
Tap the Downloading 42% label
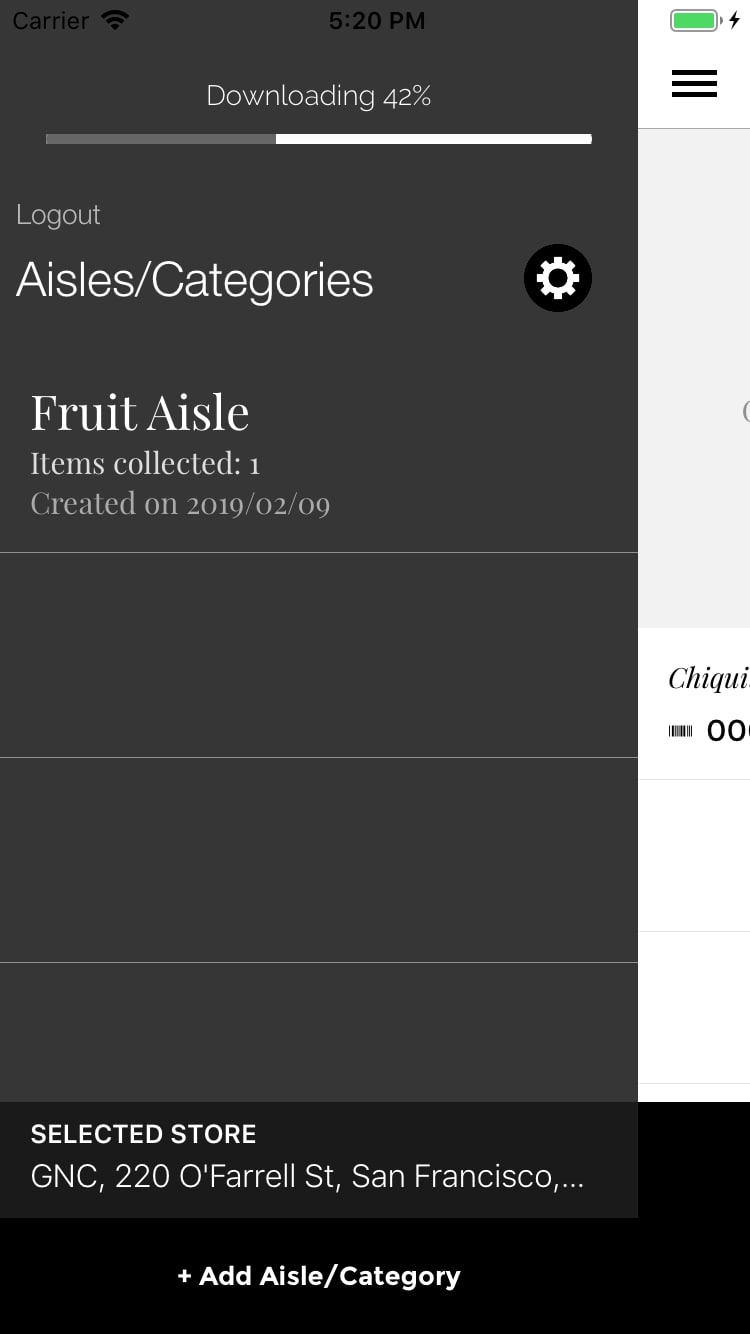coord(319,96)
